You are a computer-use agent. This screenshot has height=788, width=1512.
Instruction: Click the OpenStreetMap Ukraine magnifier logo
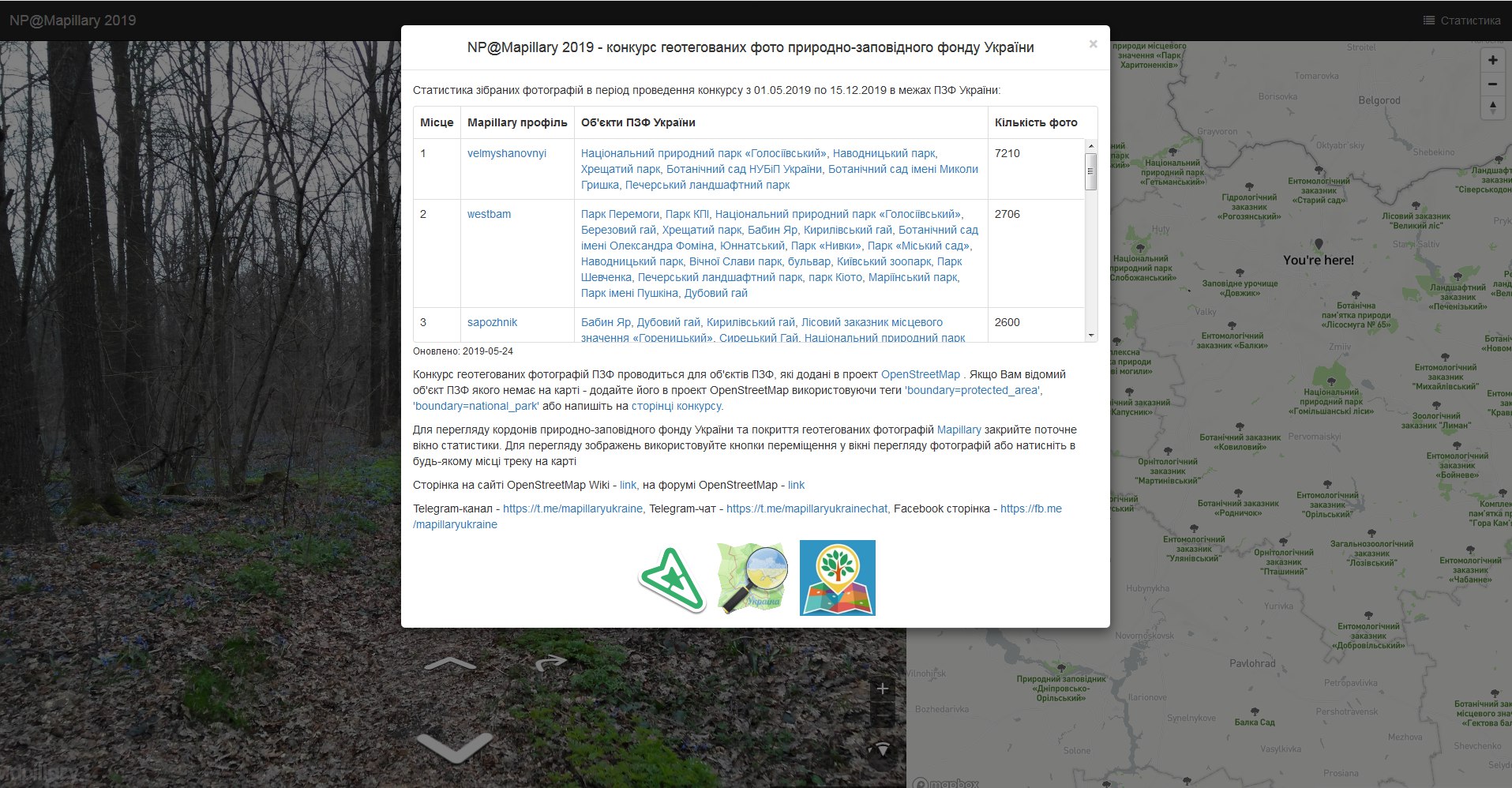[752, 578]
